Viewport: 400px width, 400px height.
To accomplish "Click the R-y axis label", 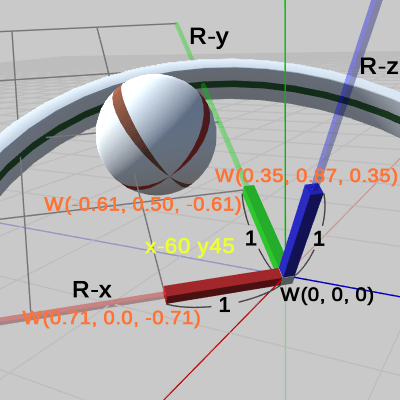I will coord(209,37).
